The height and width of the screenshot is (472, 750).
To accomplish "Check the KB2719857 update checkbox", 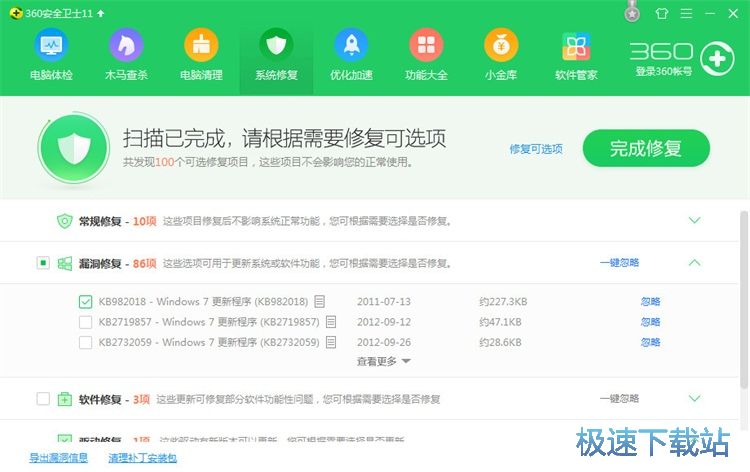I will [x=85, y=322].
